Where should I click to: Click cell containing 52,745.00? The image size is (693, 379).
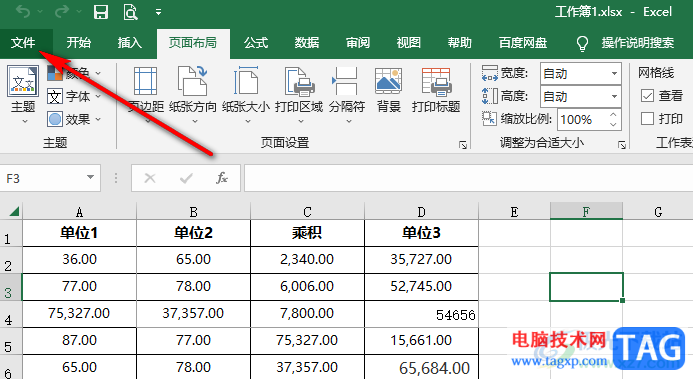[421, 287]
